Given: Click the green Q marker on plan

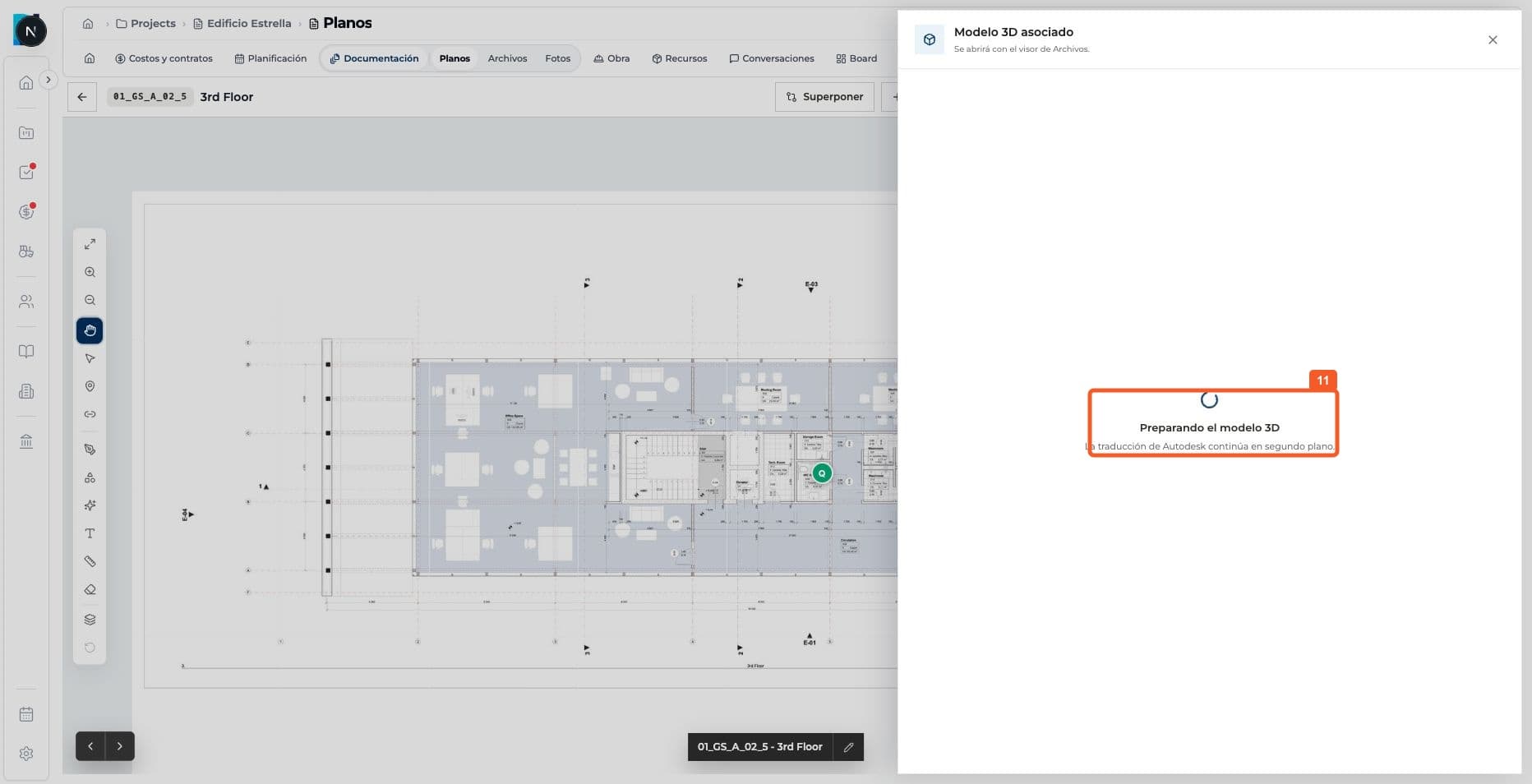Looking at the screenshot, I should (822, 473).
